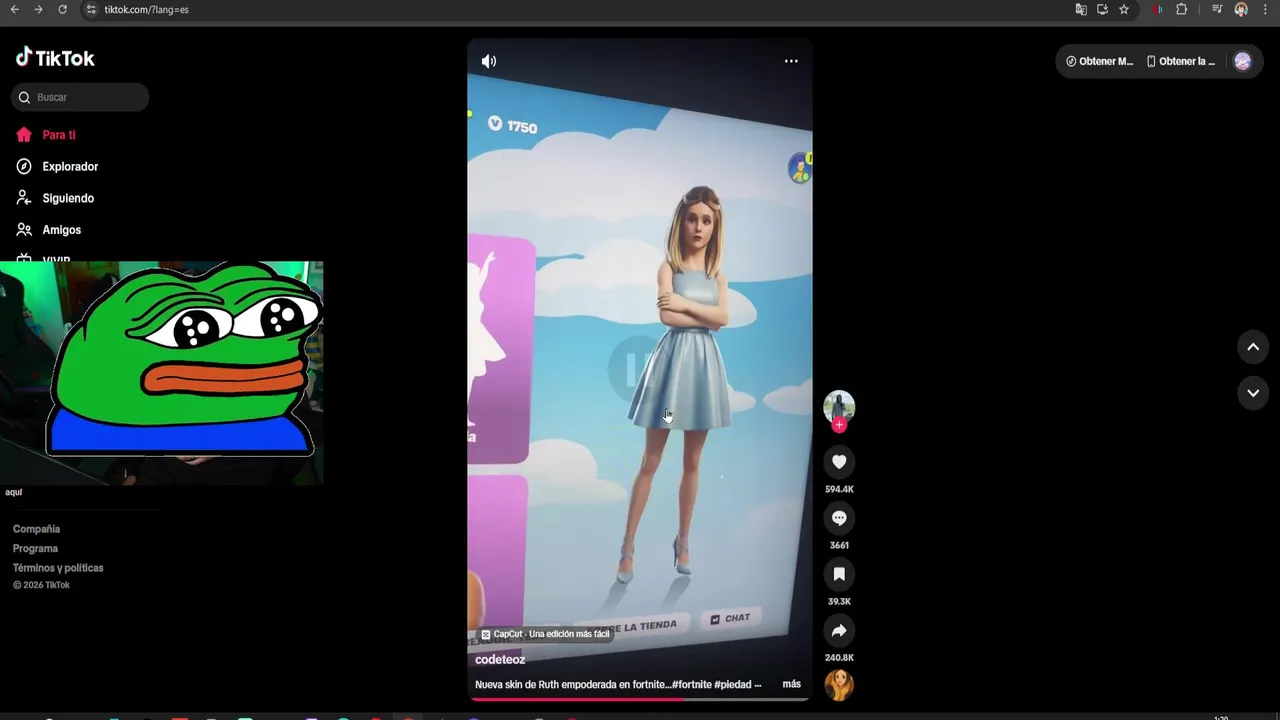Viewport: 1280px width, 720px height.
Task: Open Chrome three-dot menu
Action: coord(1266,9)
